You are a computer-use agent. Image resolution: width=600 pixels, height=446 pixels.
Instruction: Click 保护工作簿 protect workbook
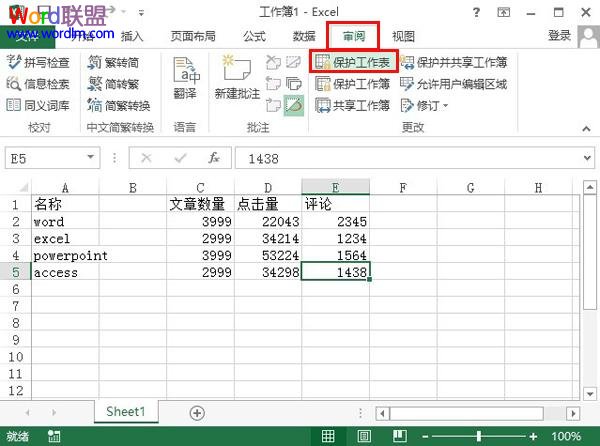(353, 83)
